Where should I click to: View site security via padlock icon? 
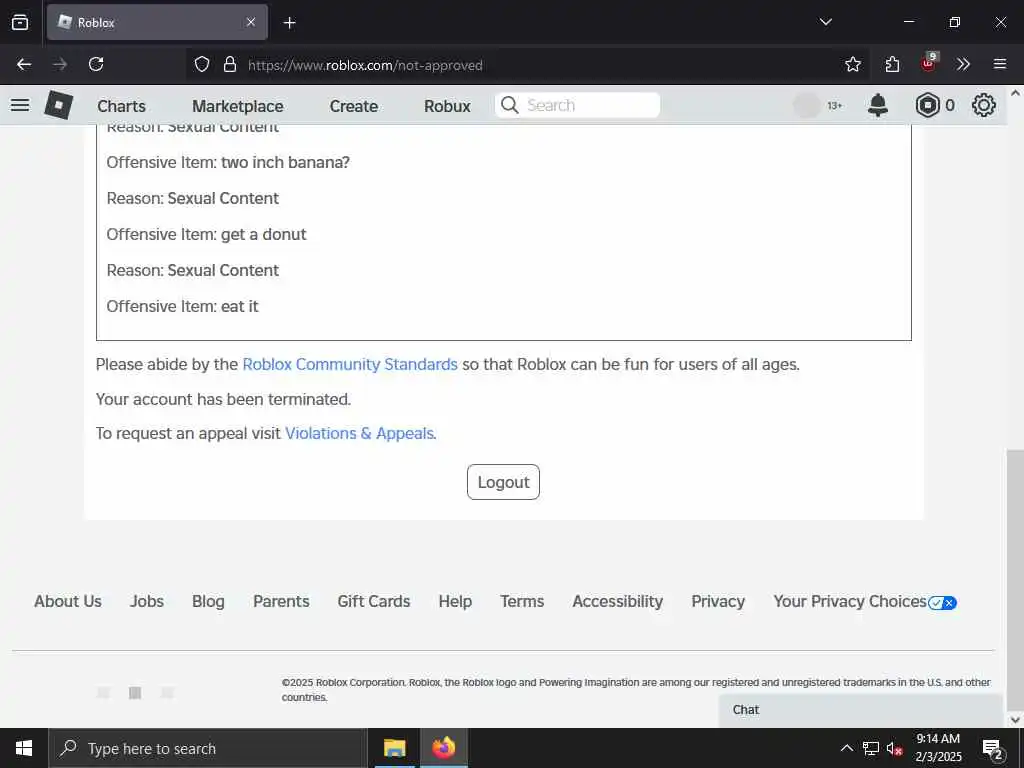coord(229,64)
